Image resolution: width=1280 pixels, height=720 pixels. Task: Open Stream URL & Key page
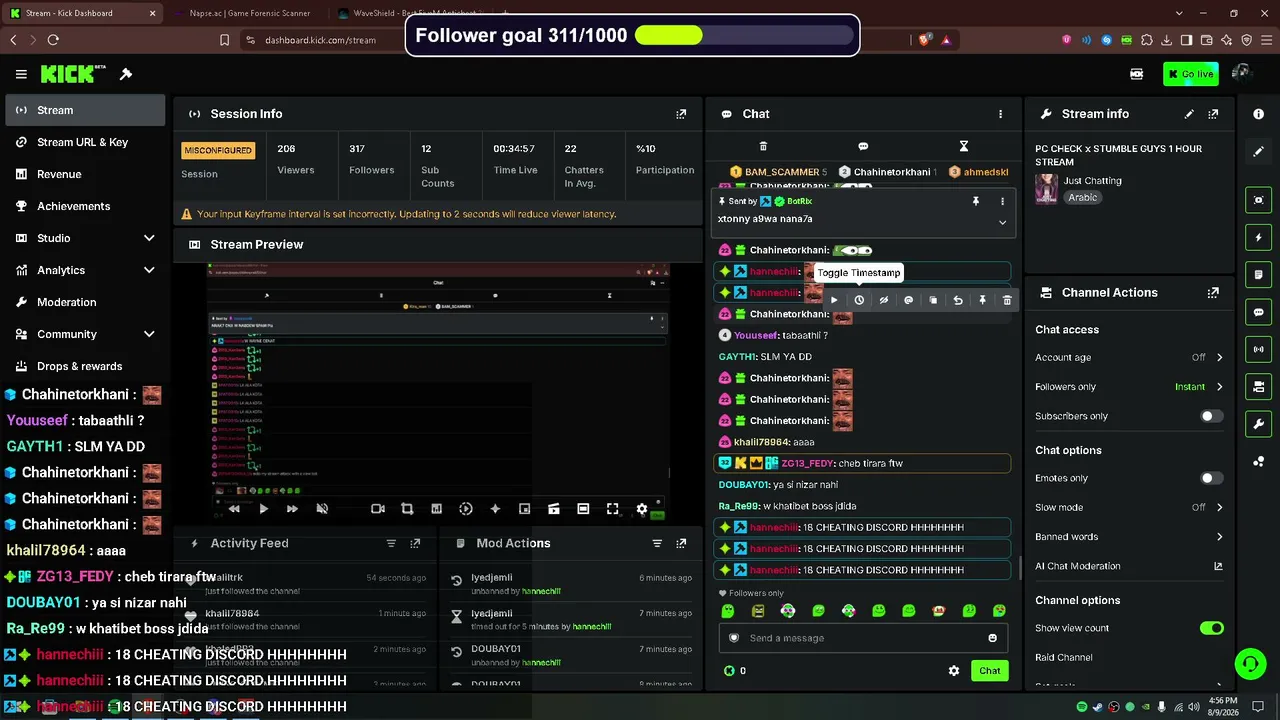[85, 142]
